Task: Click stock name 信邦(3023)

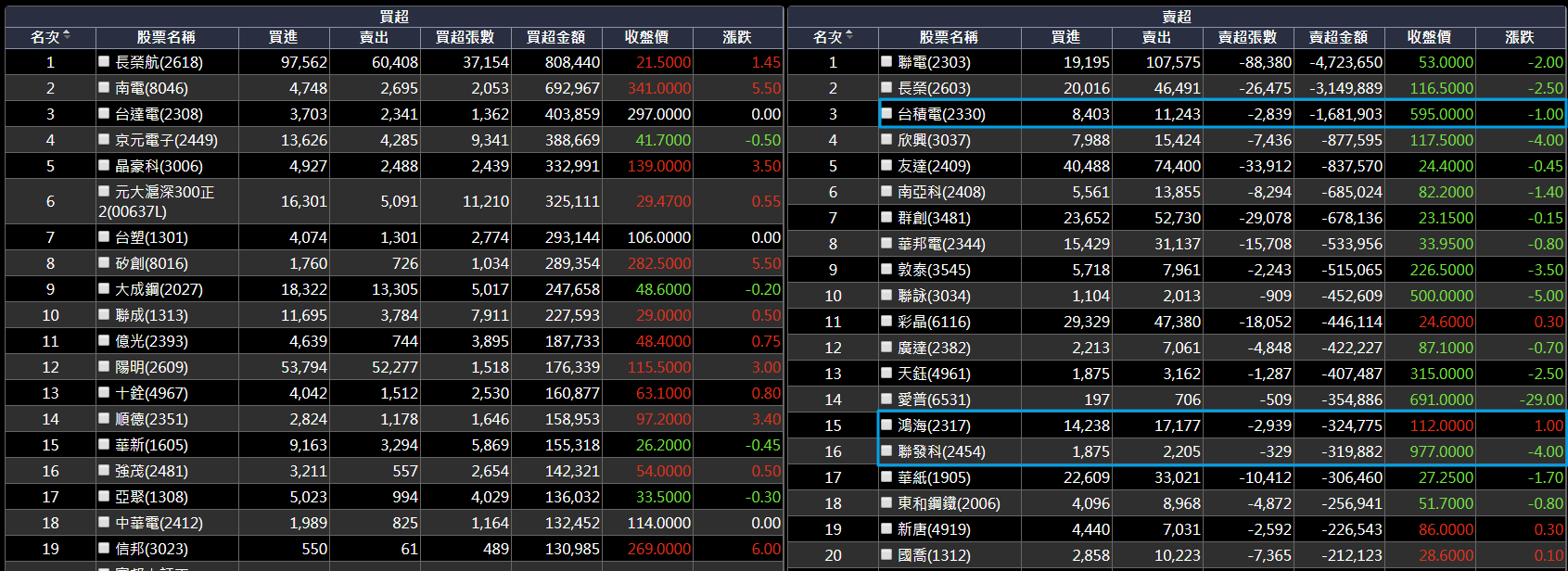Action: pos(151,549)
